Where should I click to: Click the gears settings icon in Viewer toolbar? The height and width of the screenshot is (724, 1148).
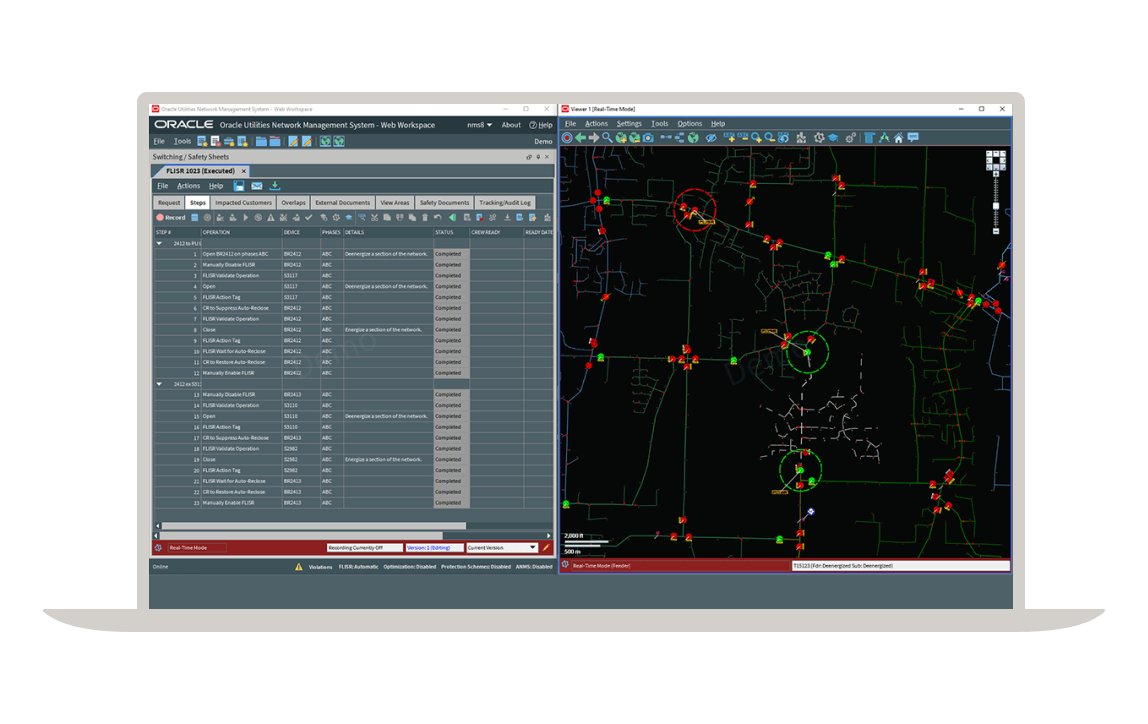[x=850, y=138]
